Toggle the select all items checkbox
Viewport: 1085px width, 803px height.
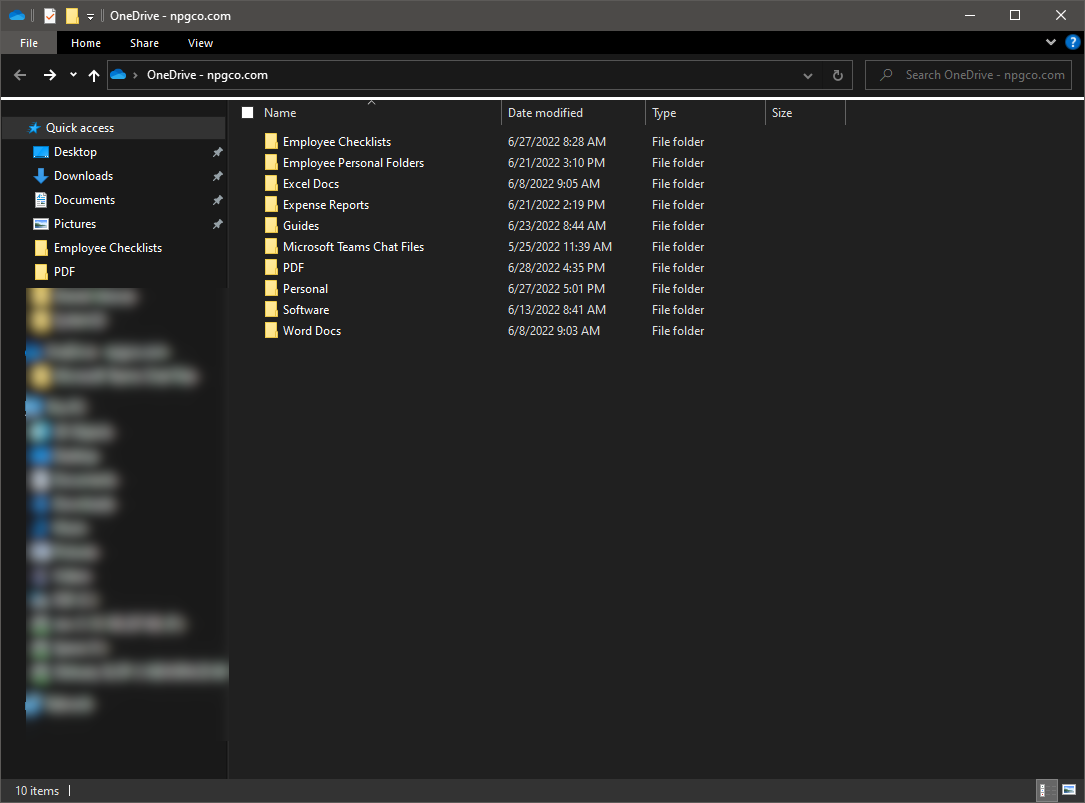[247, 112]
